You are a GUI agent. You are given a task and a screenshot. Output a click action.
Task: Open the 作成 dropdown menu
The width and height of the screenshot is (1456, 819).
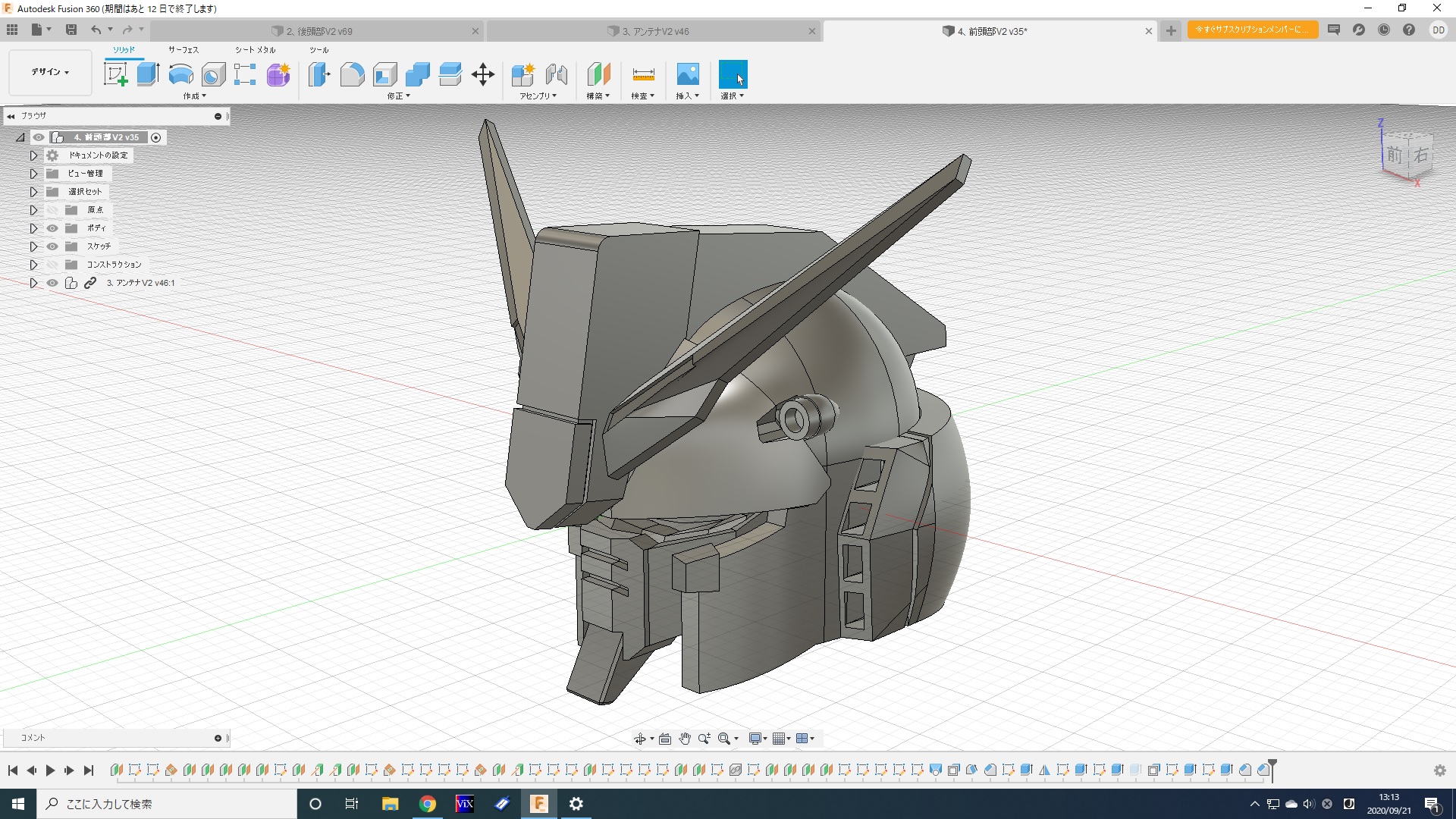194,96
